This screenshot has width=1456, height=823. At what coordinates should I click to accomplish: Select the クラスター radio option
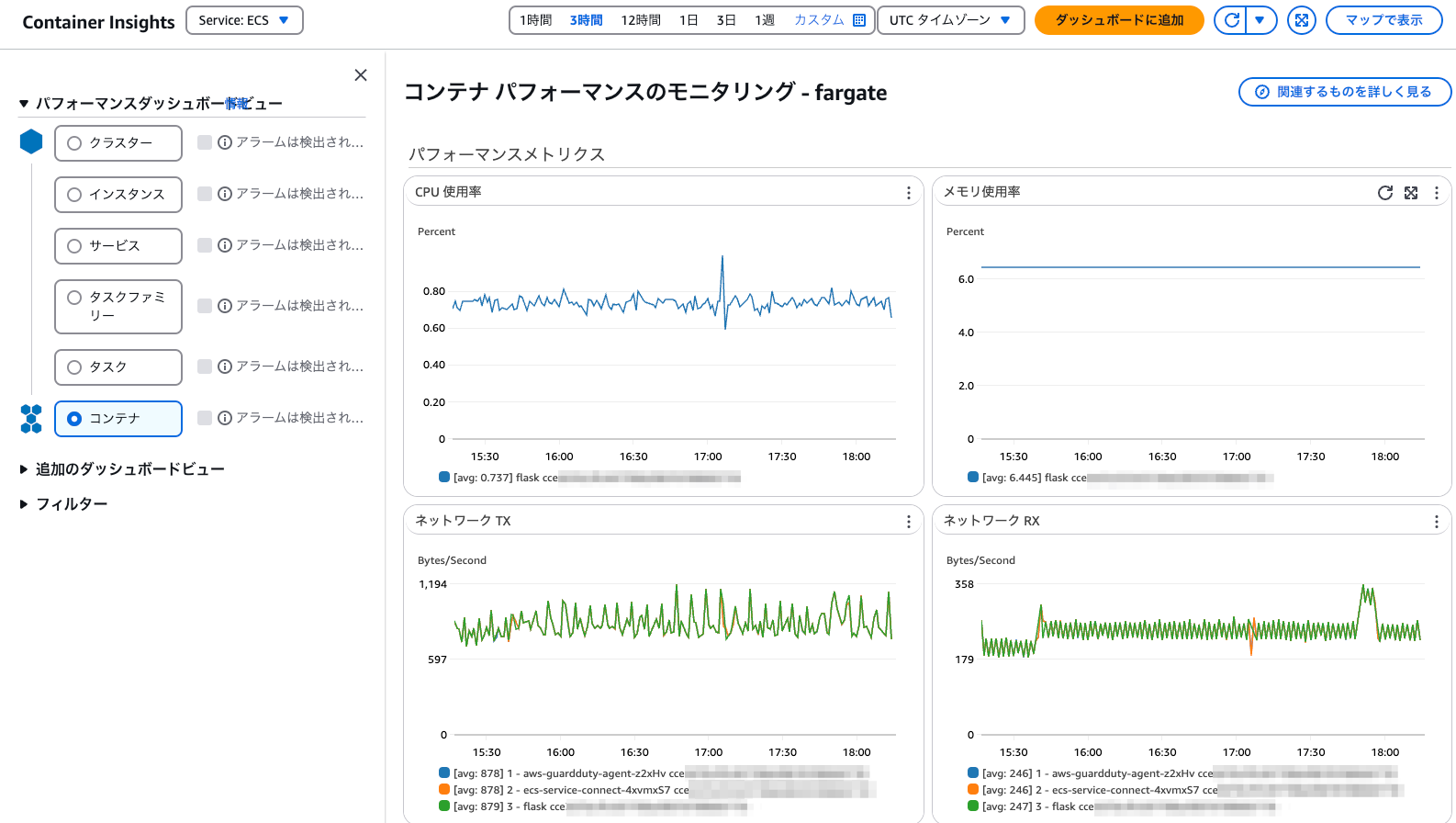(74, 143)
